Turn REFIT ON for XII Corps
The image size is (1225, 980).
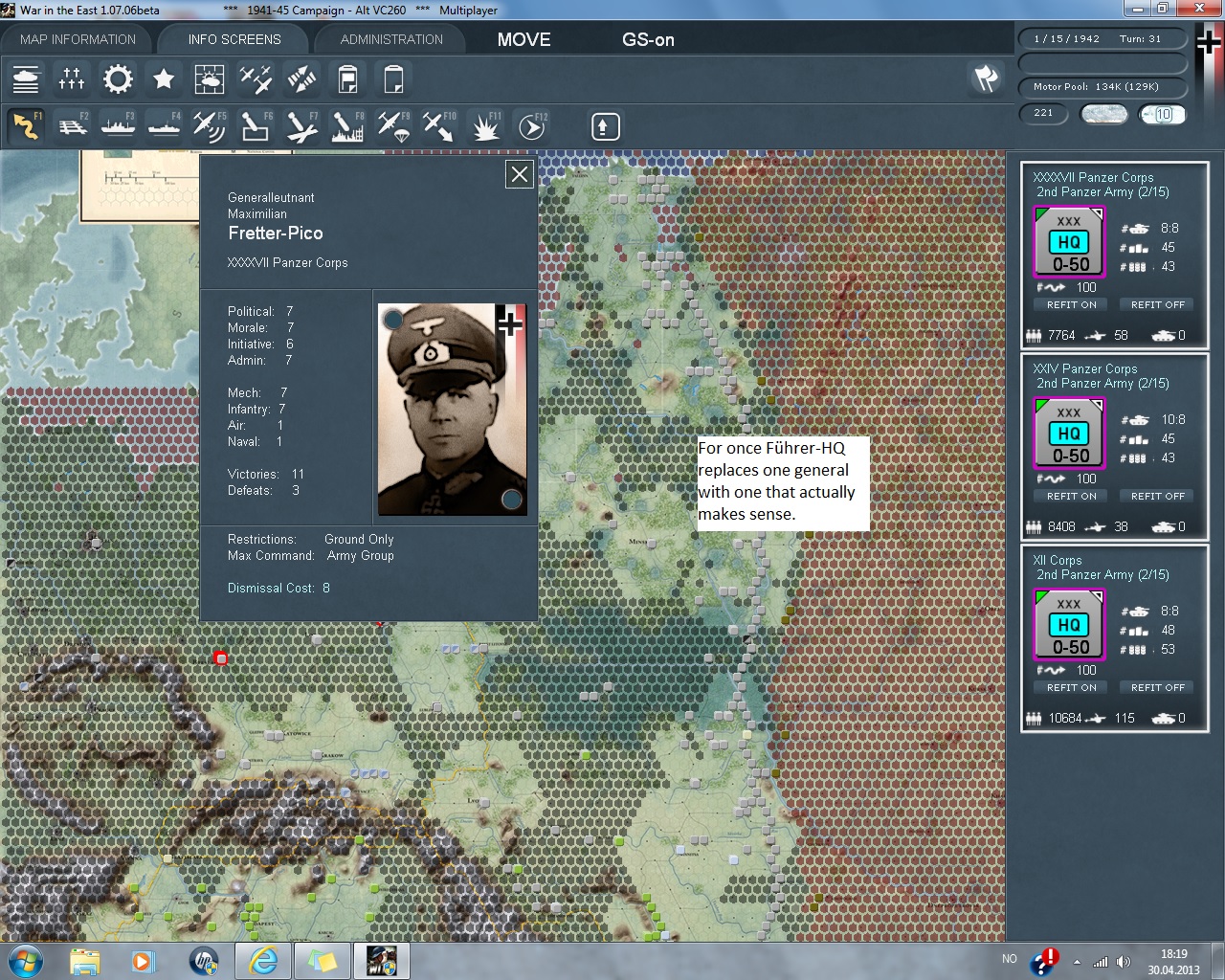pyautogui.click(x=1071, y=688)
